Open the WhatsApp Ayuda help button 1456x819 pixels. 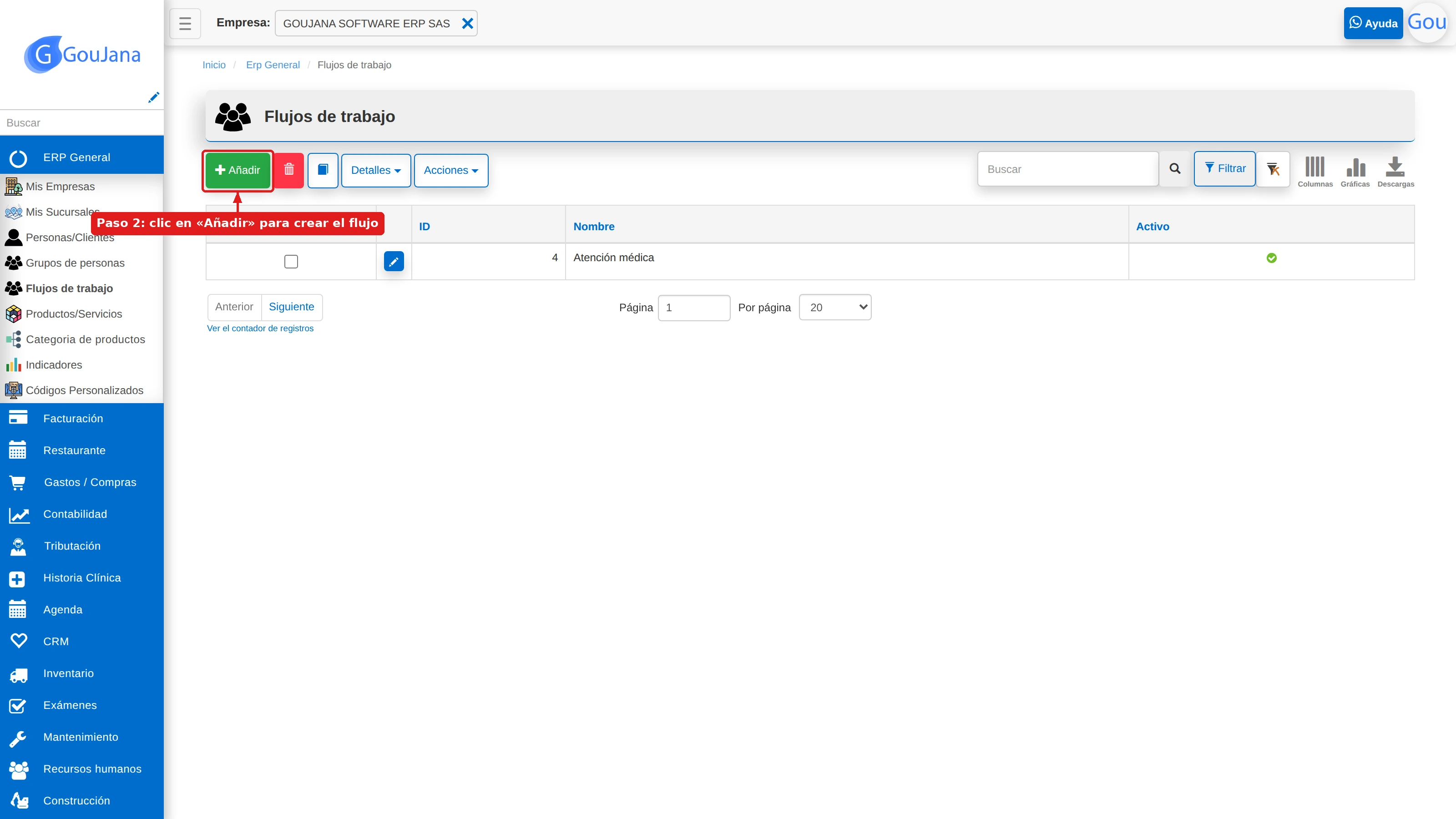pyautogui.click(x=1373, y=23)
